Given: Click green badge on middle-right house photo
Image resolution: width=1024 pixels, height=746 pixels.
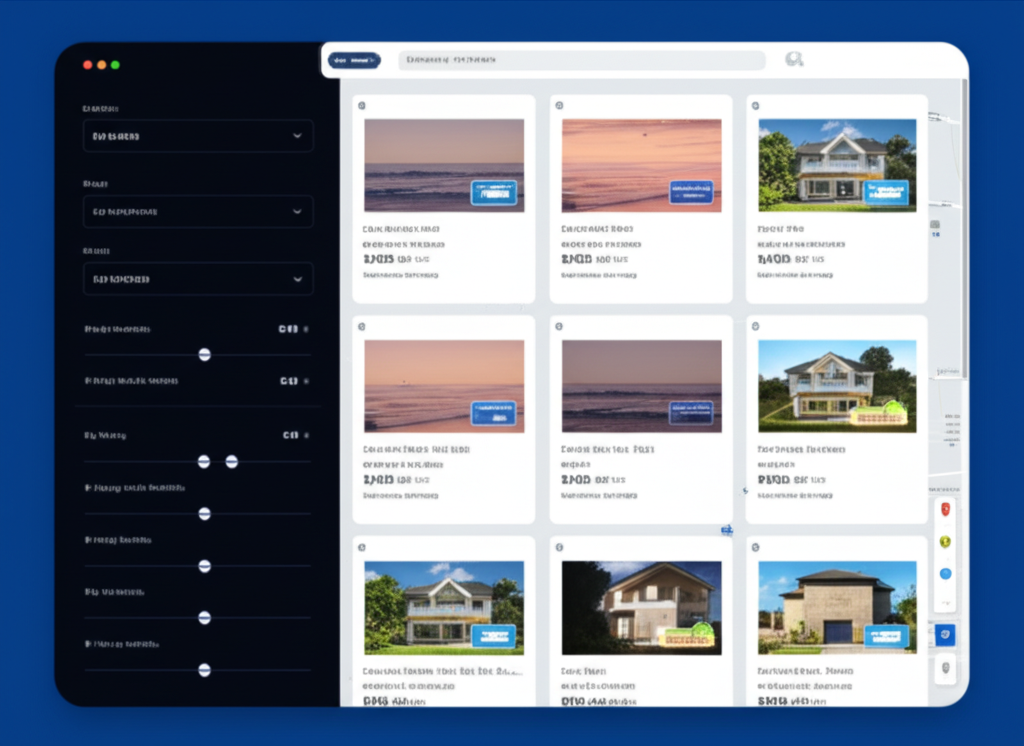Looking at the screenshot, I should (878, 413).
